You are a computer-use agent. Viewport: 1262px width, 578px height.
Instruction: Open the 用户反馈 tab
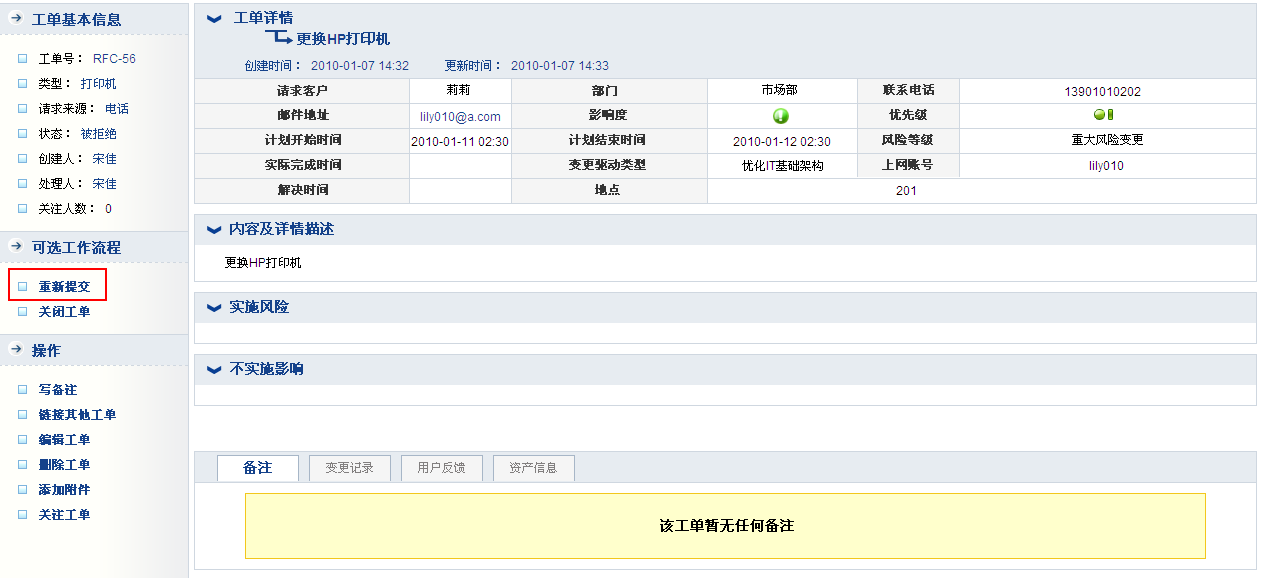(441, 468)
